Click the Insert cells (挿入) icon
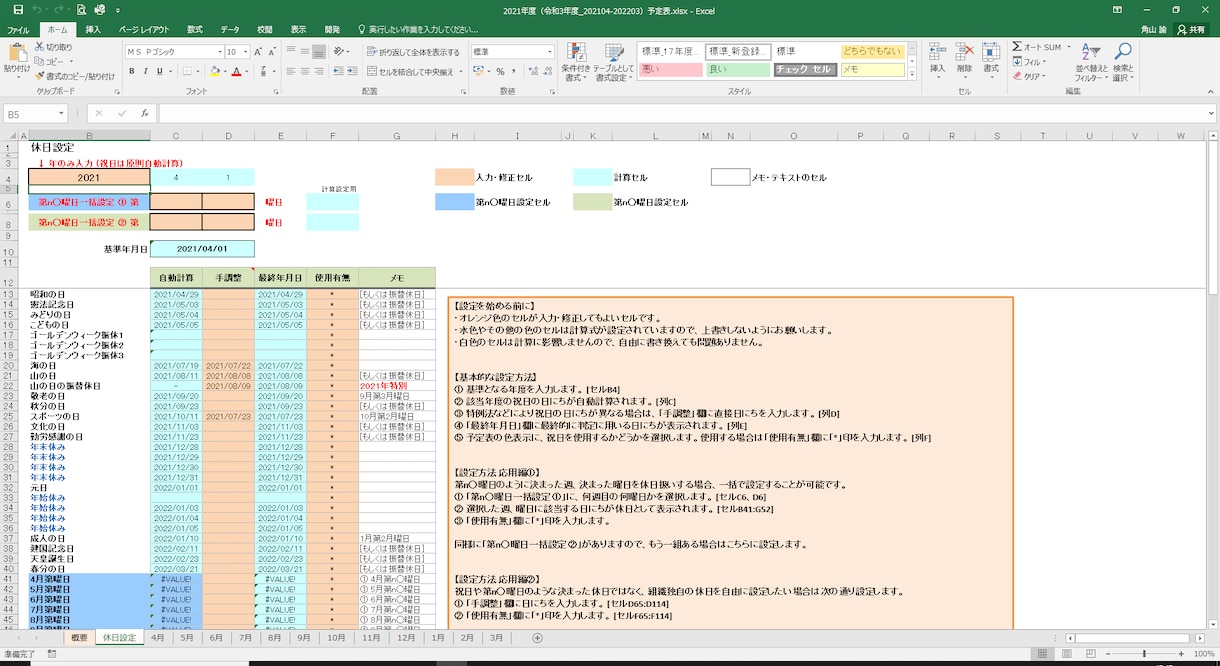Image resolution: width=1220 pixels, height=666 pixels. click(x=937, y=52)
